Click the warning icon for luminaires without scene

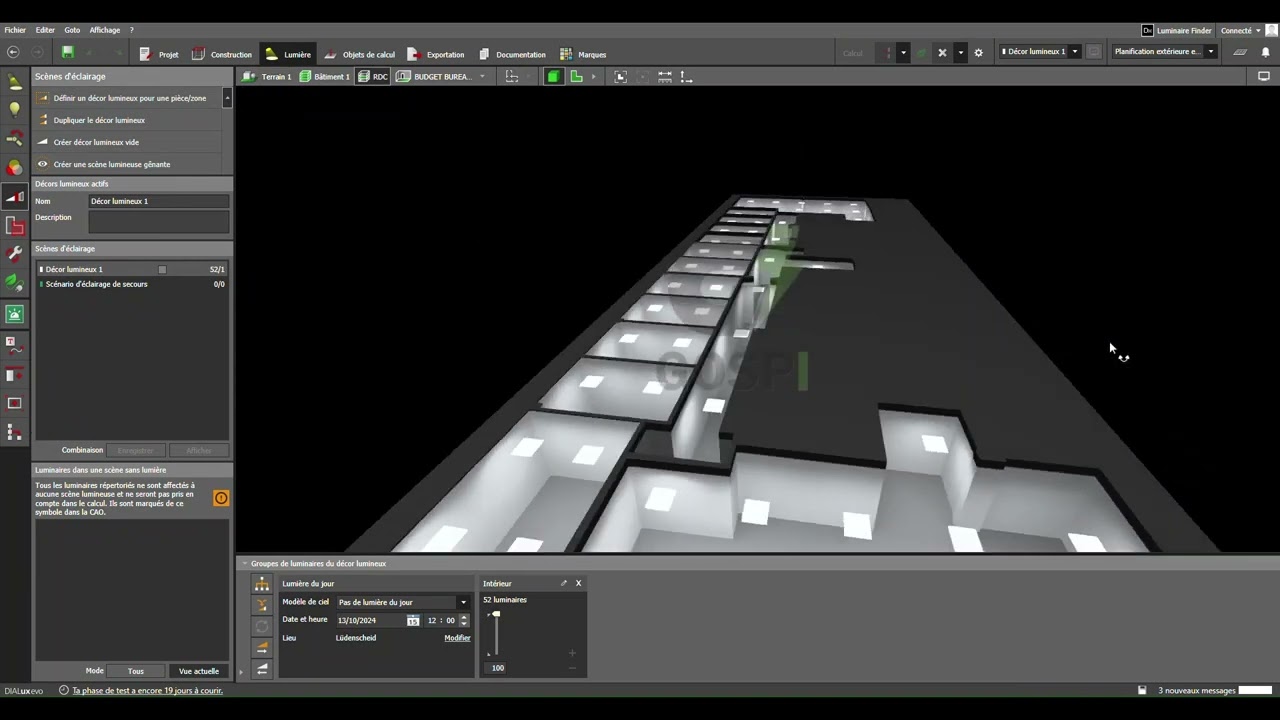point(221,498)
